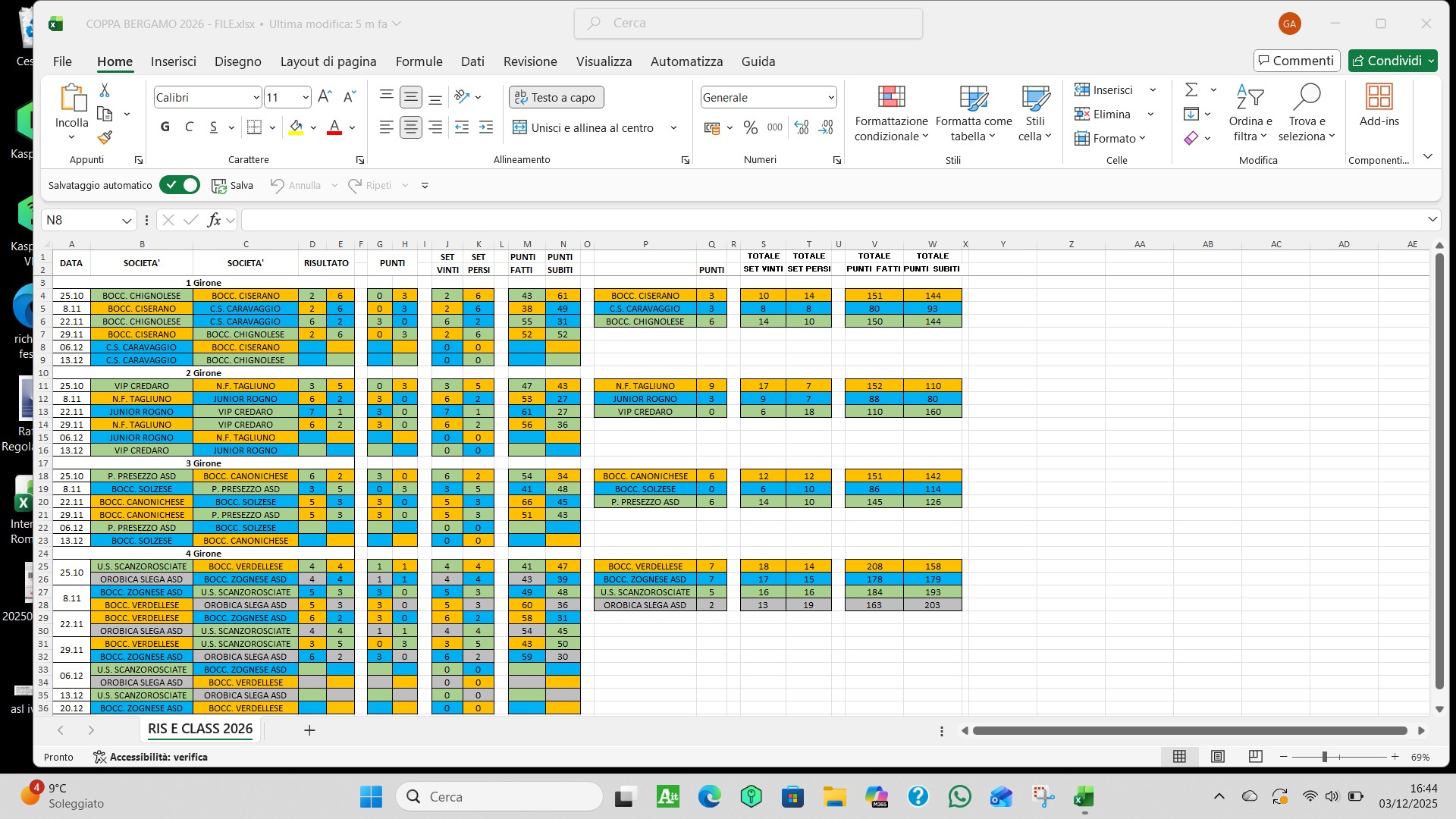Click the percent style icon
This screenshot has height=819, width=1456.
750,127
